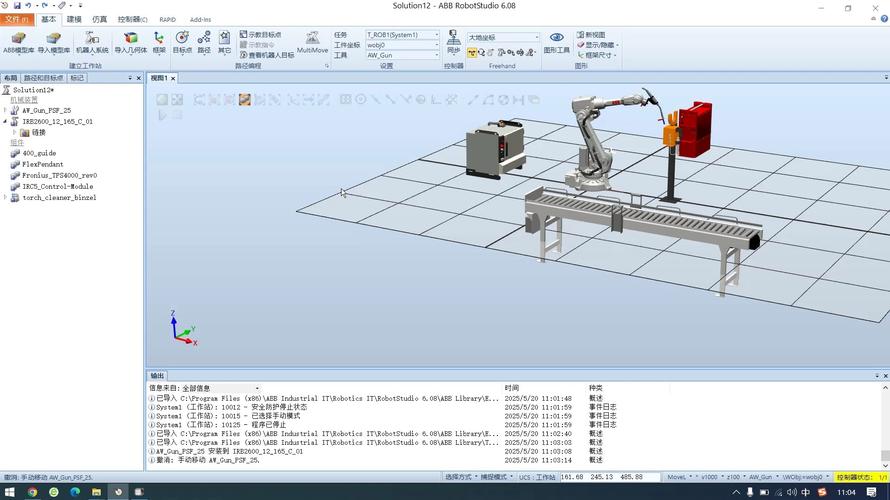The image size is (890, 500).
Task: Select the Freehand multirobot jog tool
Action: tap(530, 53)
